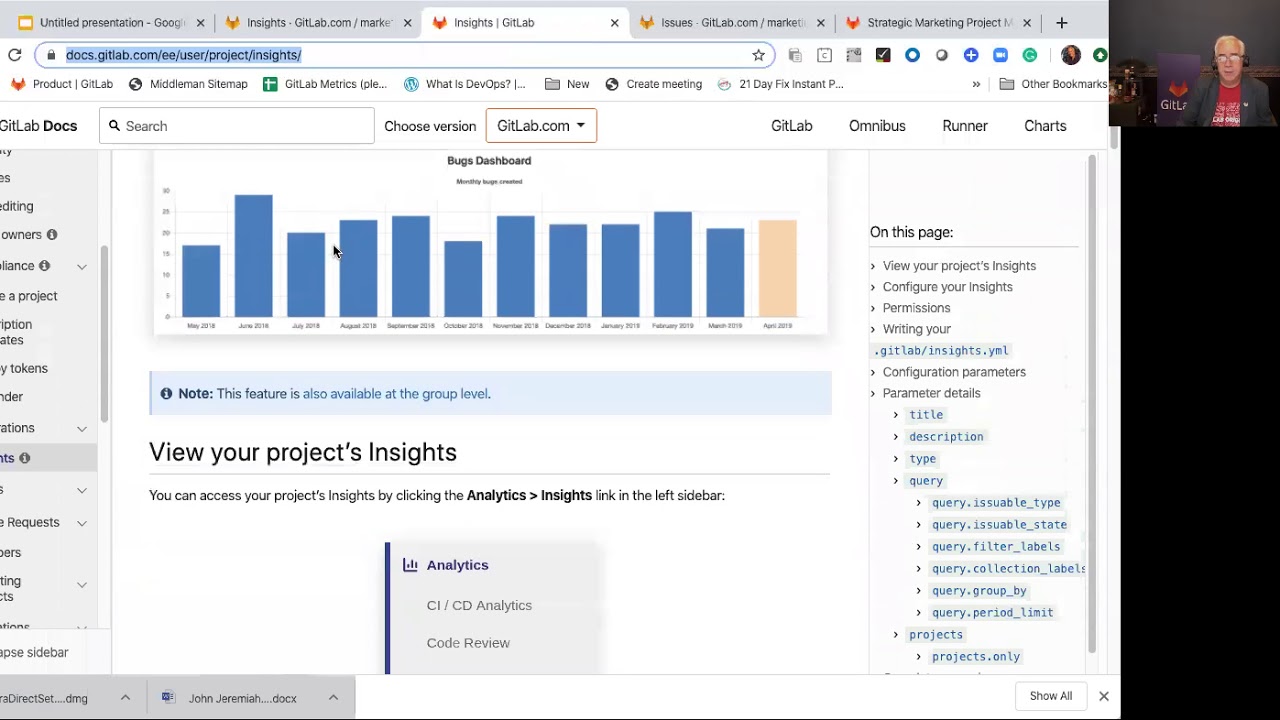Viewport: 1280px width, 720px height.
Task: Open the Grammarly extension icon
Action: pos(1029,55)
